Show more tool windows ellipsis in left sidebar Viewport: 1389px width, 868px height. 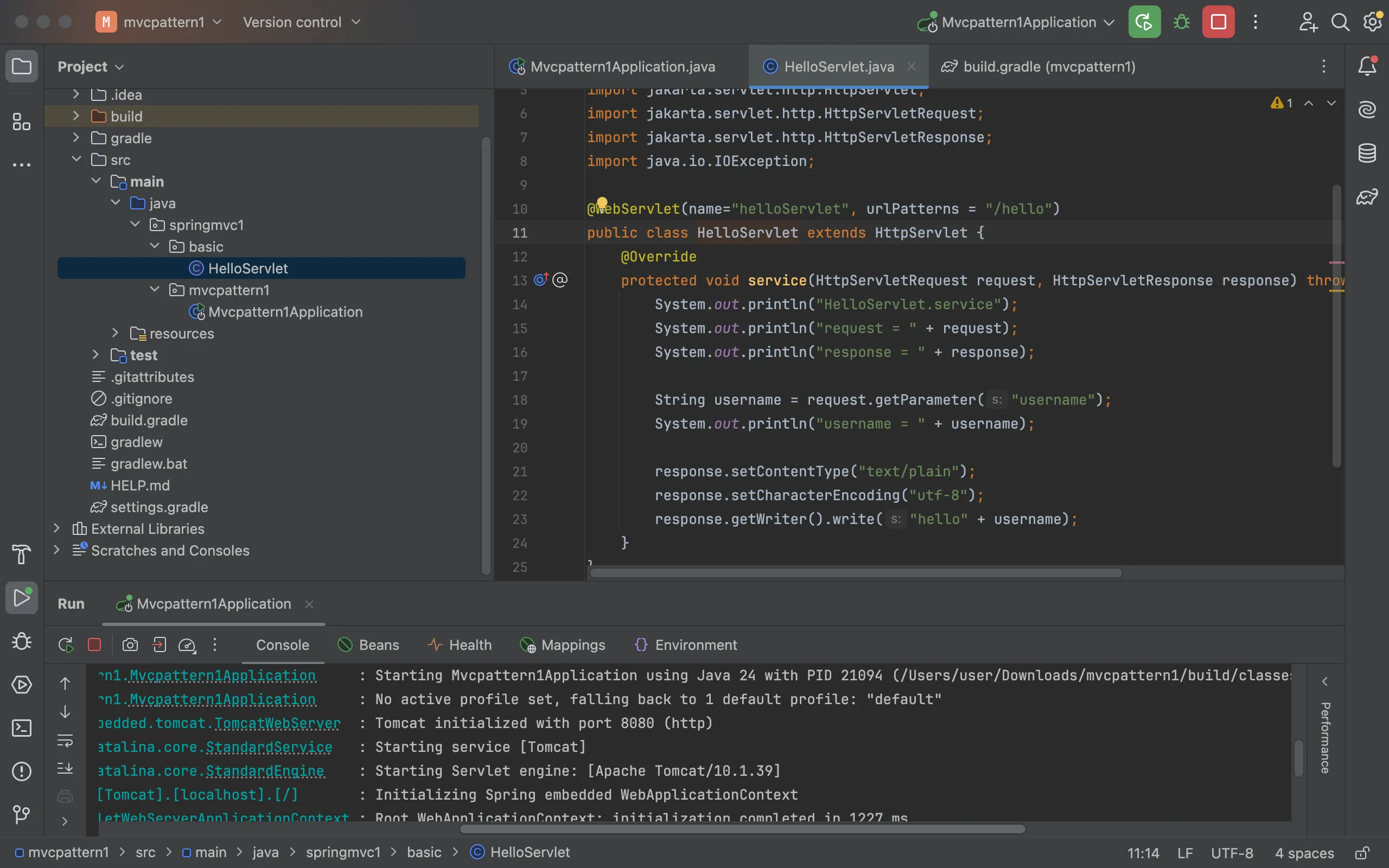coord(22,165)
